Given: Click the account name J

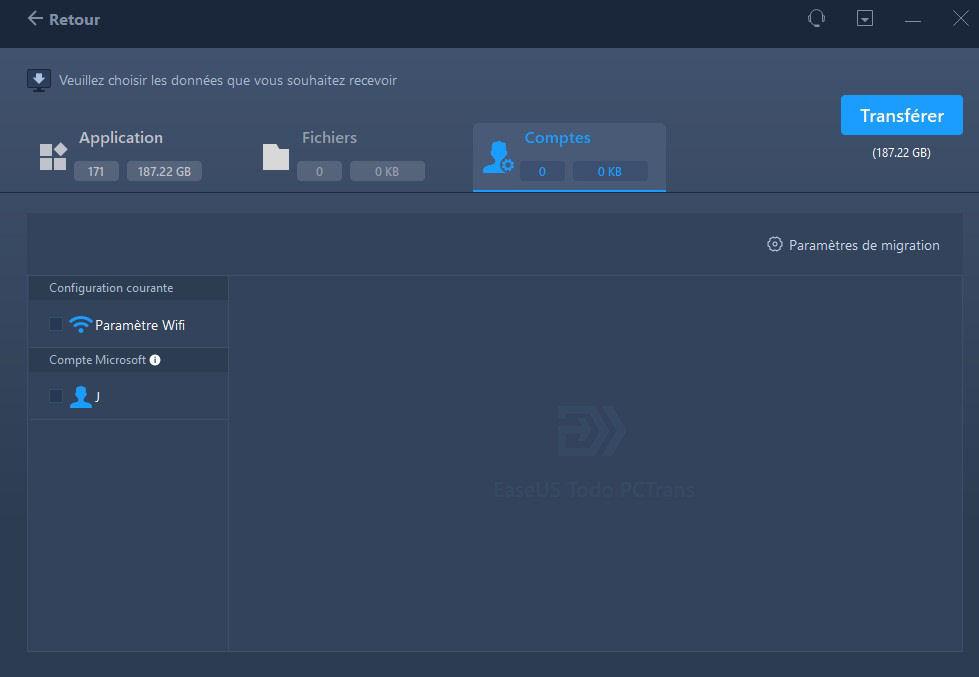Looking at the screenshot, I should (x=97, y=397).
